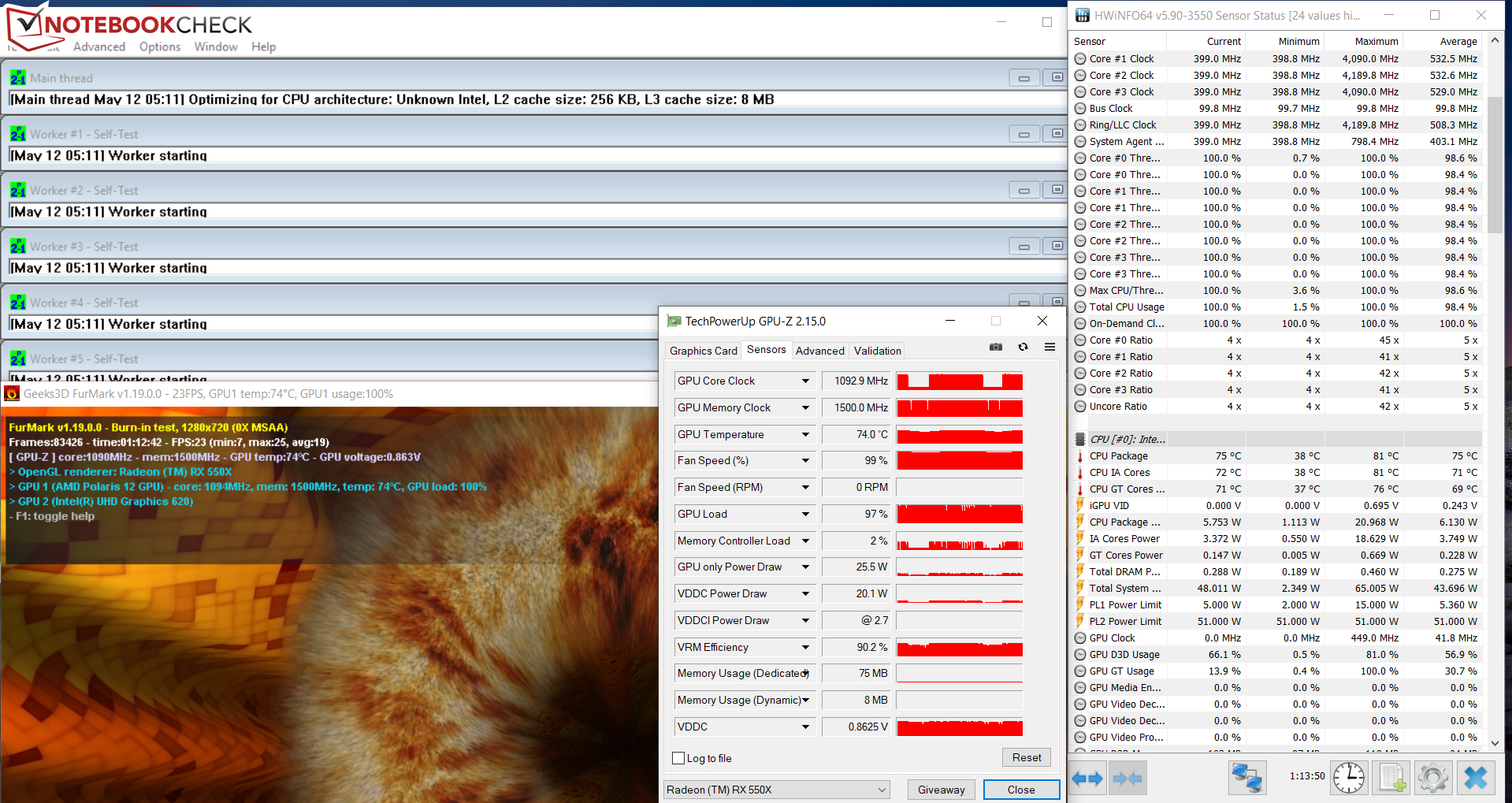The height and width of the screenshot is (803, 1512).
Task: Click the Reset button in GPU-Z
Action: click(1027, 757)
